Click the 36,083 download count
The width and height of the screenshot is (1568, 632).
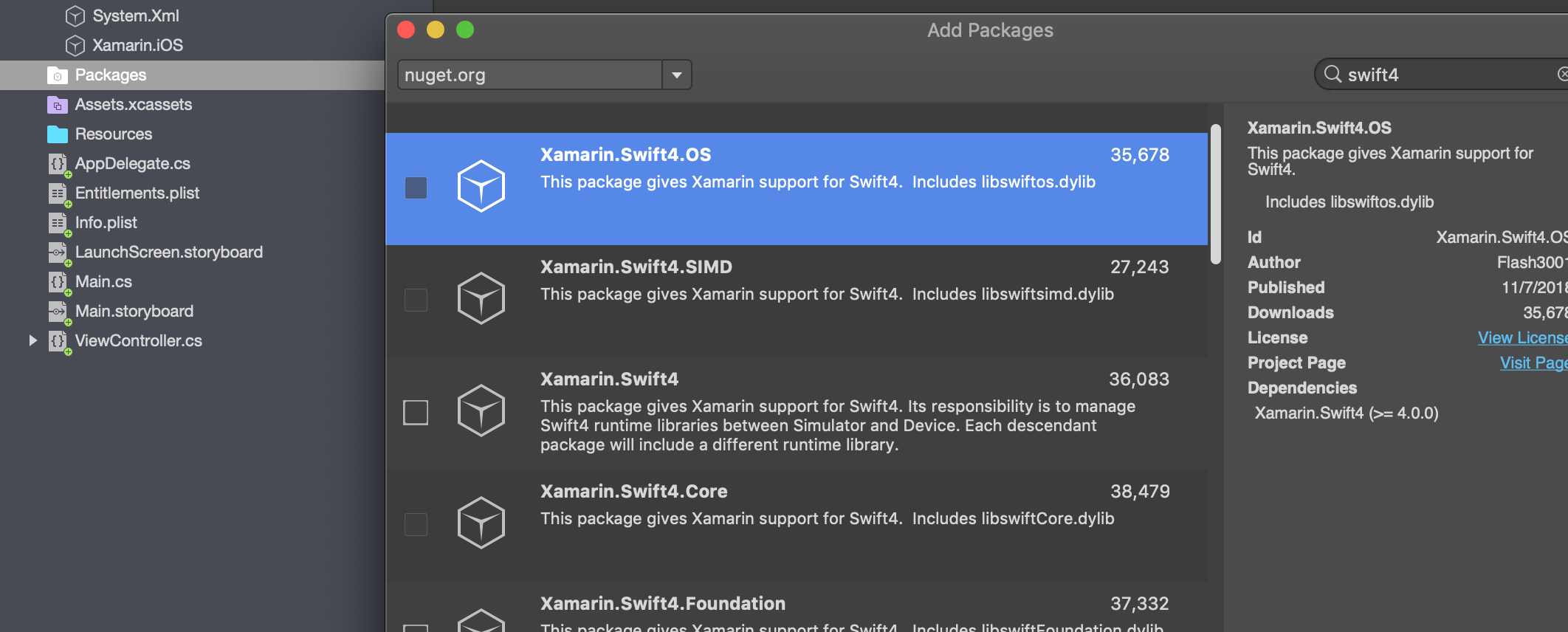pos(1138,379)
